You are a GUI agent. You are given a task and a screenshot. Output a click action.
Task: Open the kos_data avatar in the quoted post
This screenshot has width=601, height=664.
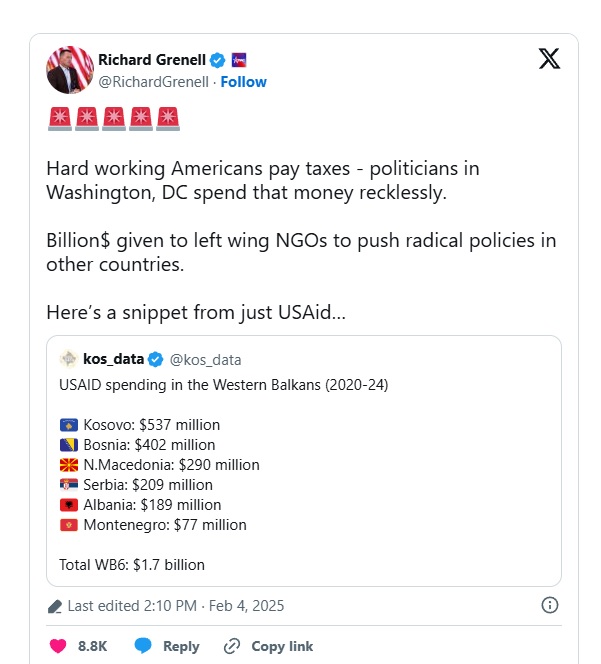[x=69, y=360]
